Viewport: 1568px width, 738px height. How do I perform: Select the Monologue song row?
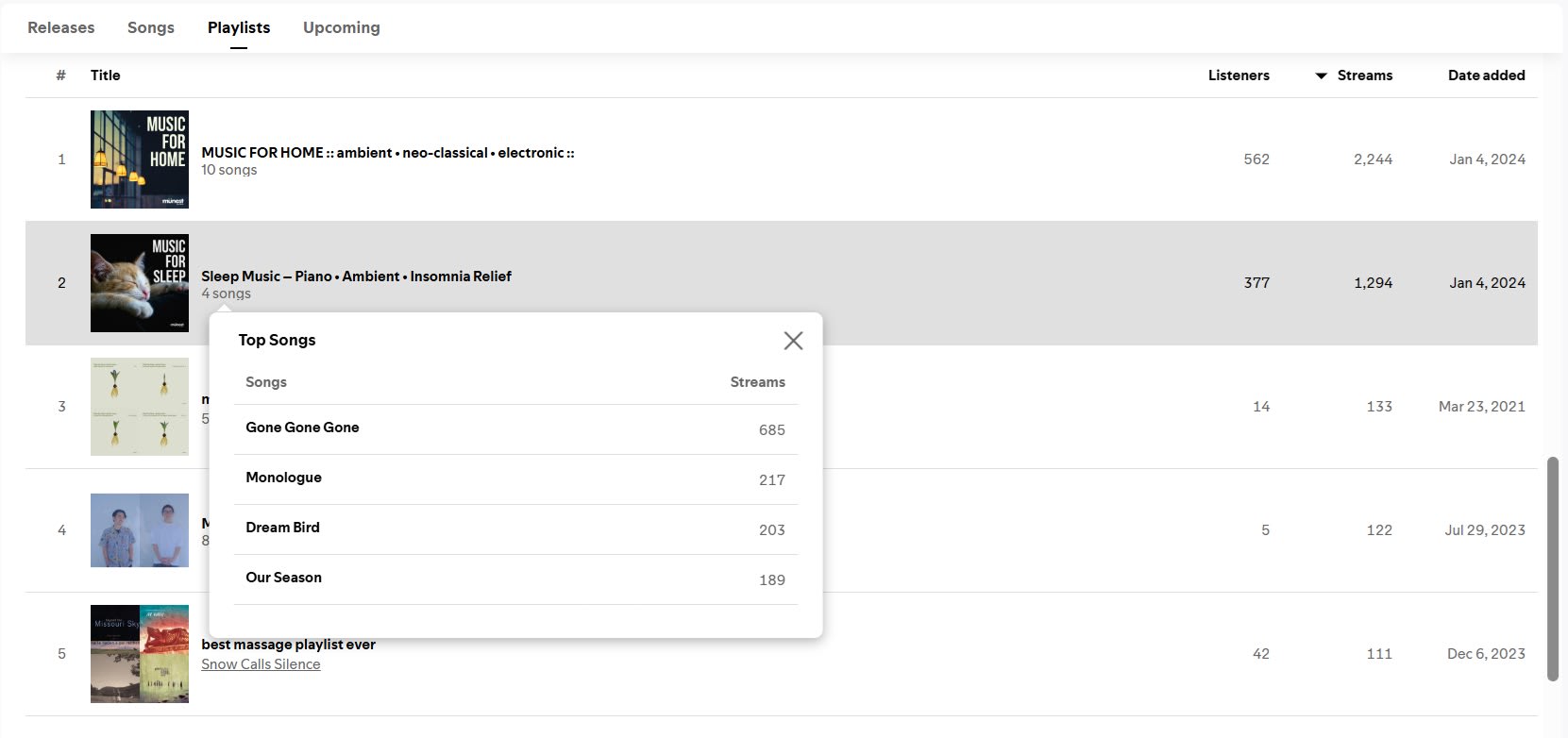[x=515, y=479]
